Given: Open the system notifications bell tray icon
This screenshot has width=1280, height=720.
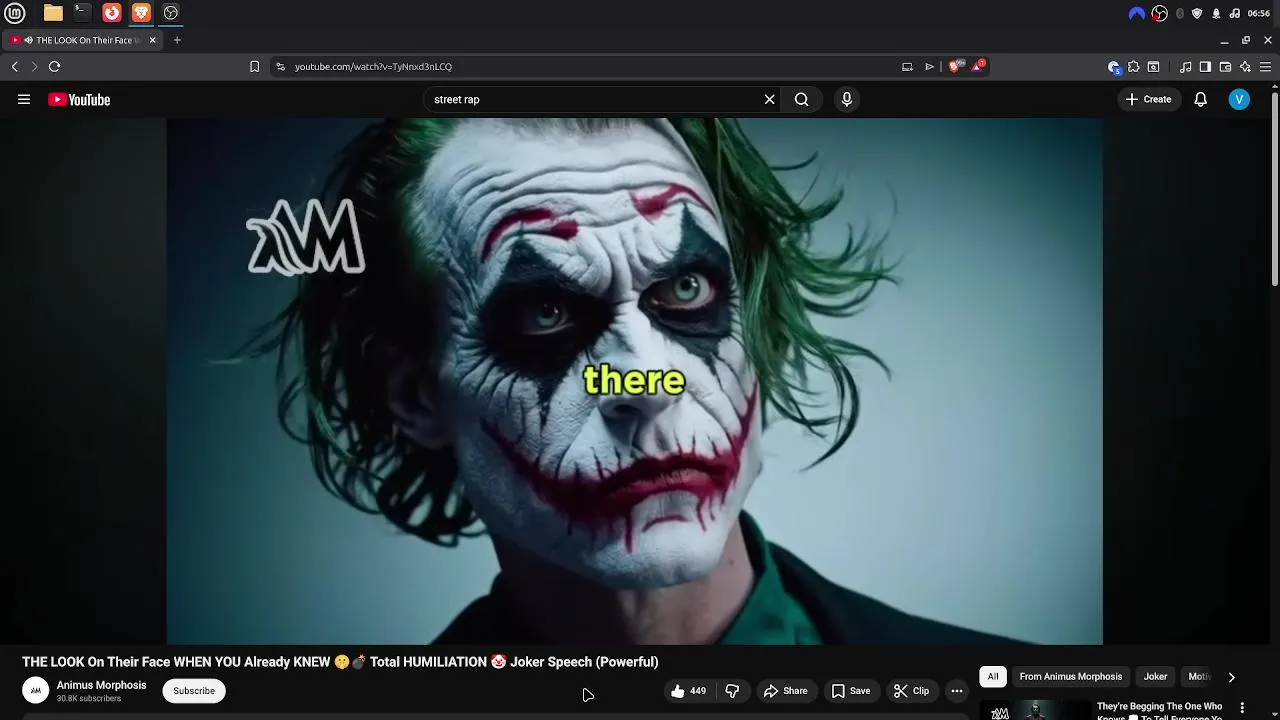Looking at the screenshot, I should point(1216,13).
